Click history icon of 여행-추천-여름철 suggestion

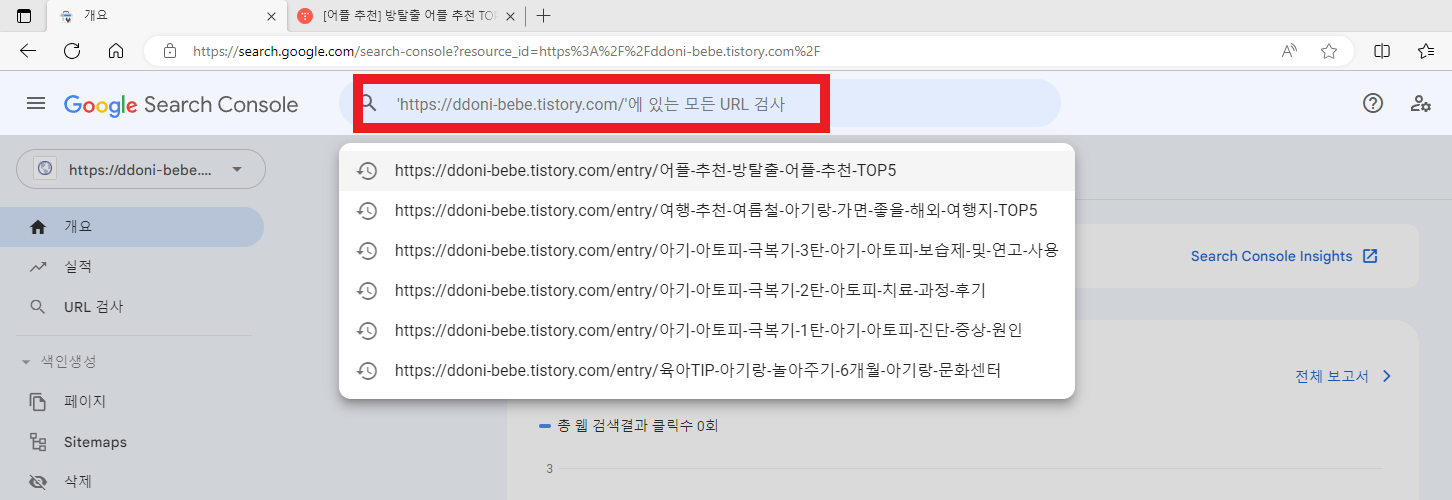[367, 210]
